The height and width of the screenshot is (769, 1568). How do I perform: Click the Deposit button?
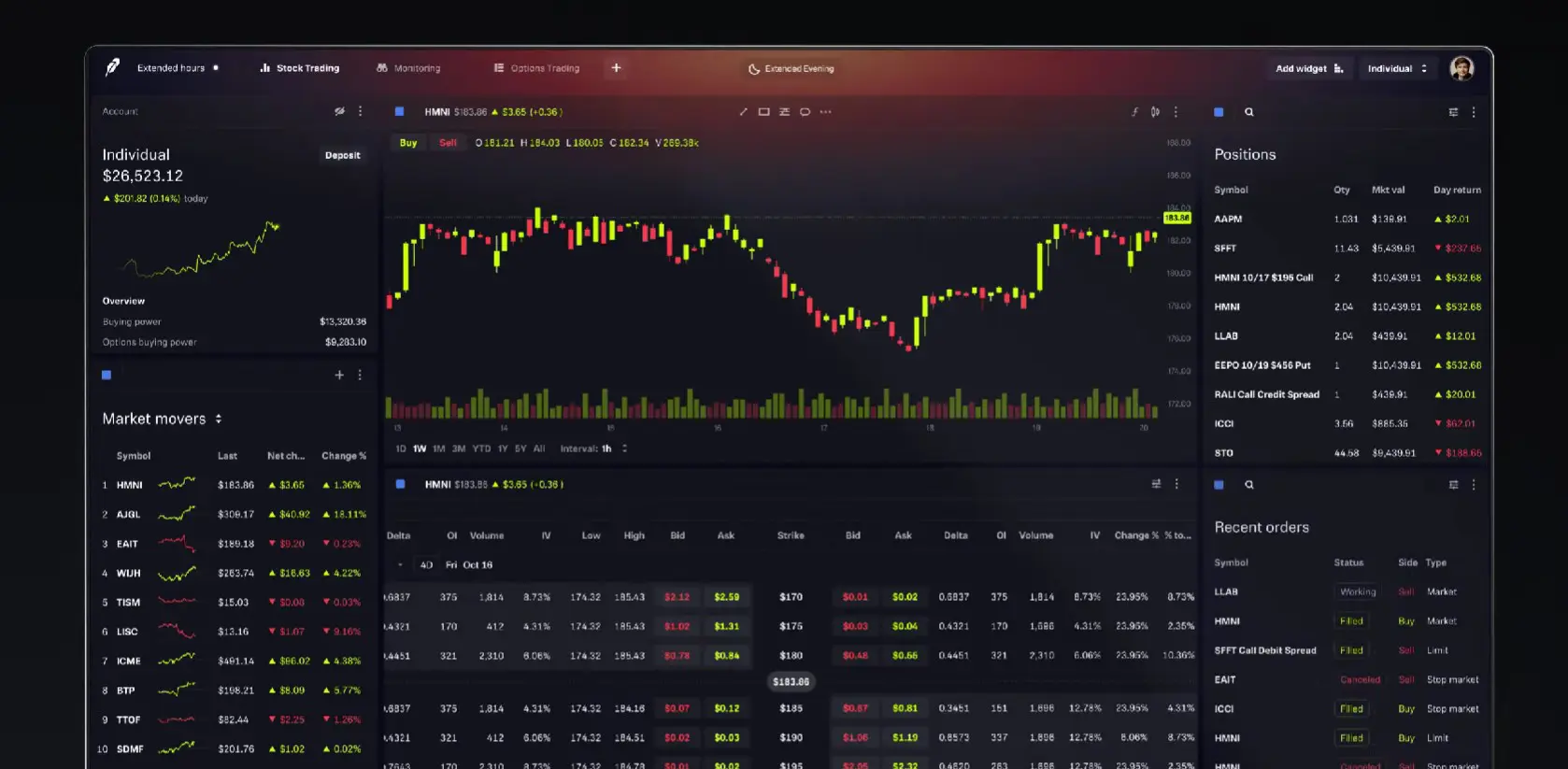(342, 155)
